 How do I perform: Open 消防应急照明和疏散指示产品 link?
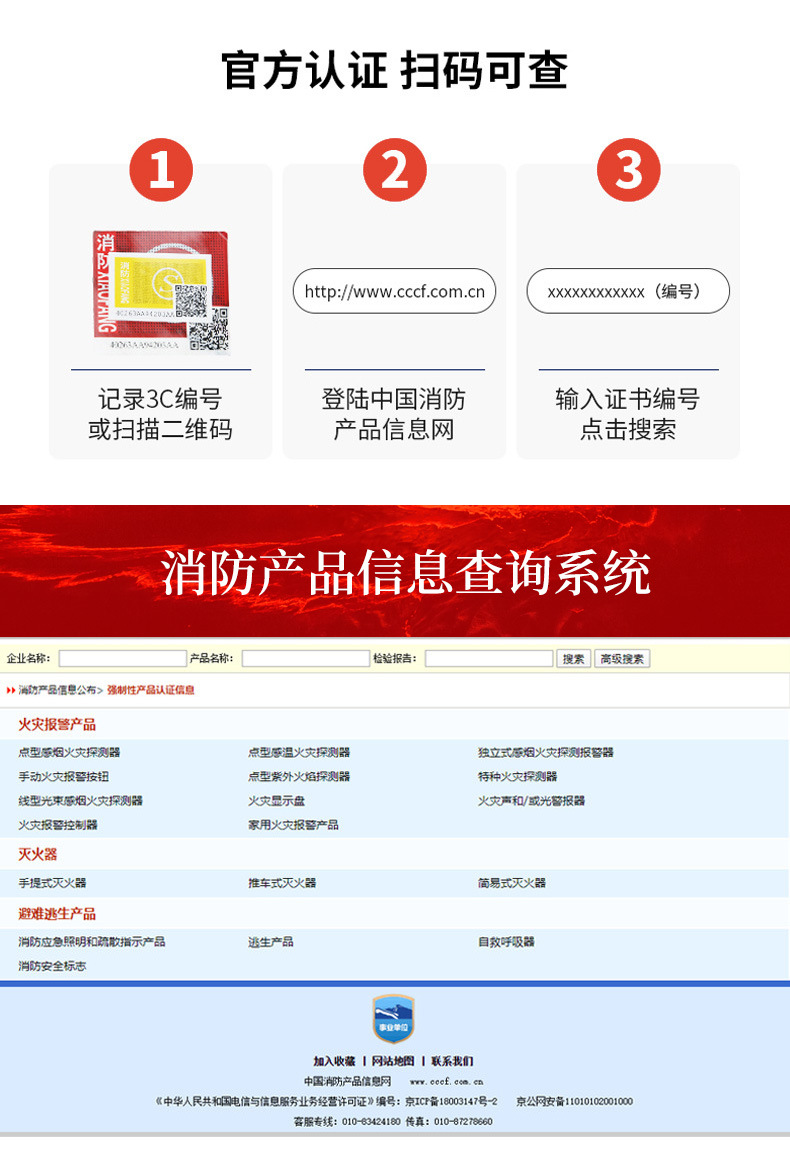92,942
